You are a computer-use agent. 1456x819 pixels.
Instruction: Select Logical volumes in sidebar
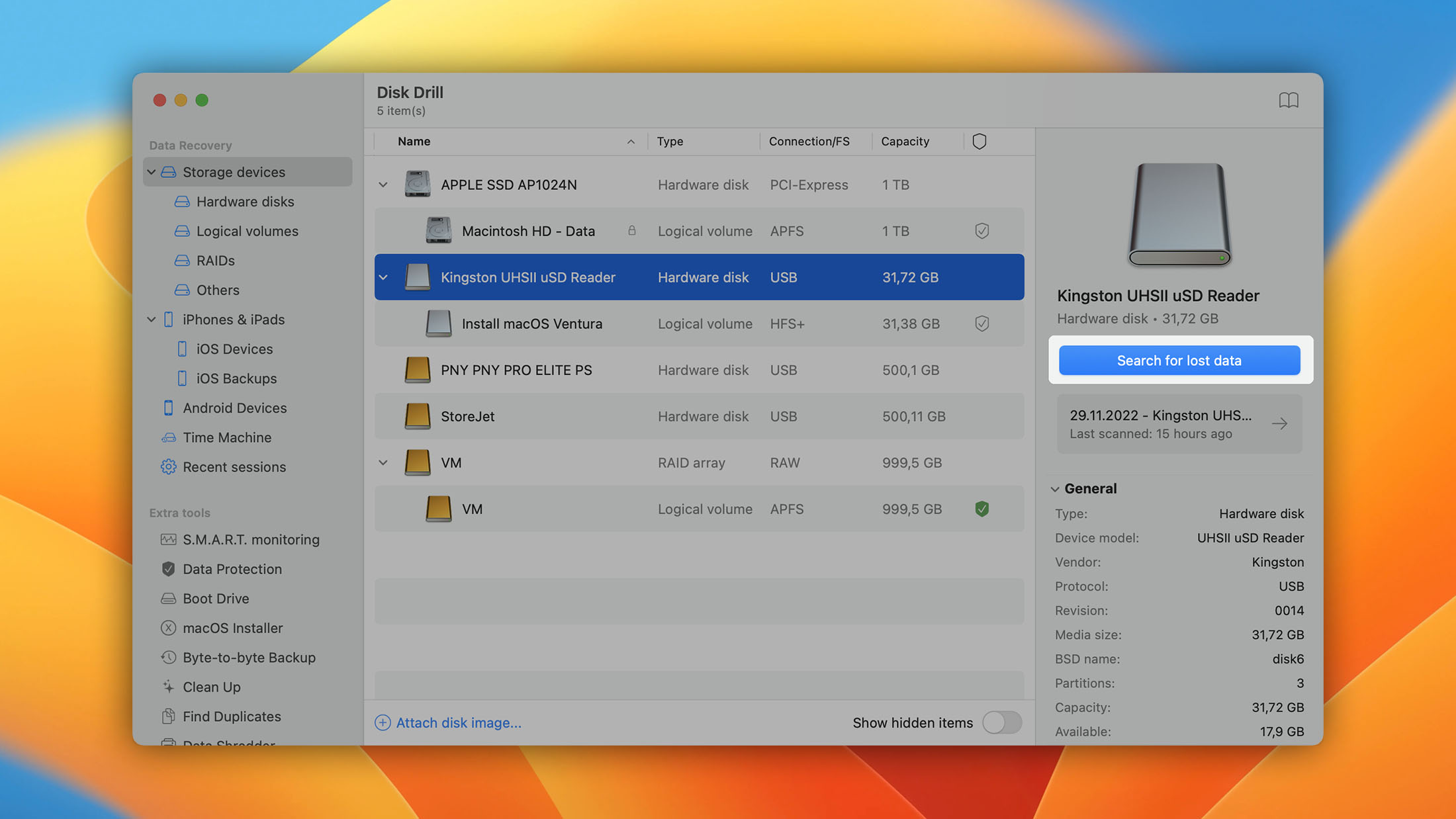point(247,230)
